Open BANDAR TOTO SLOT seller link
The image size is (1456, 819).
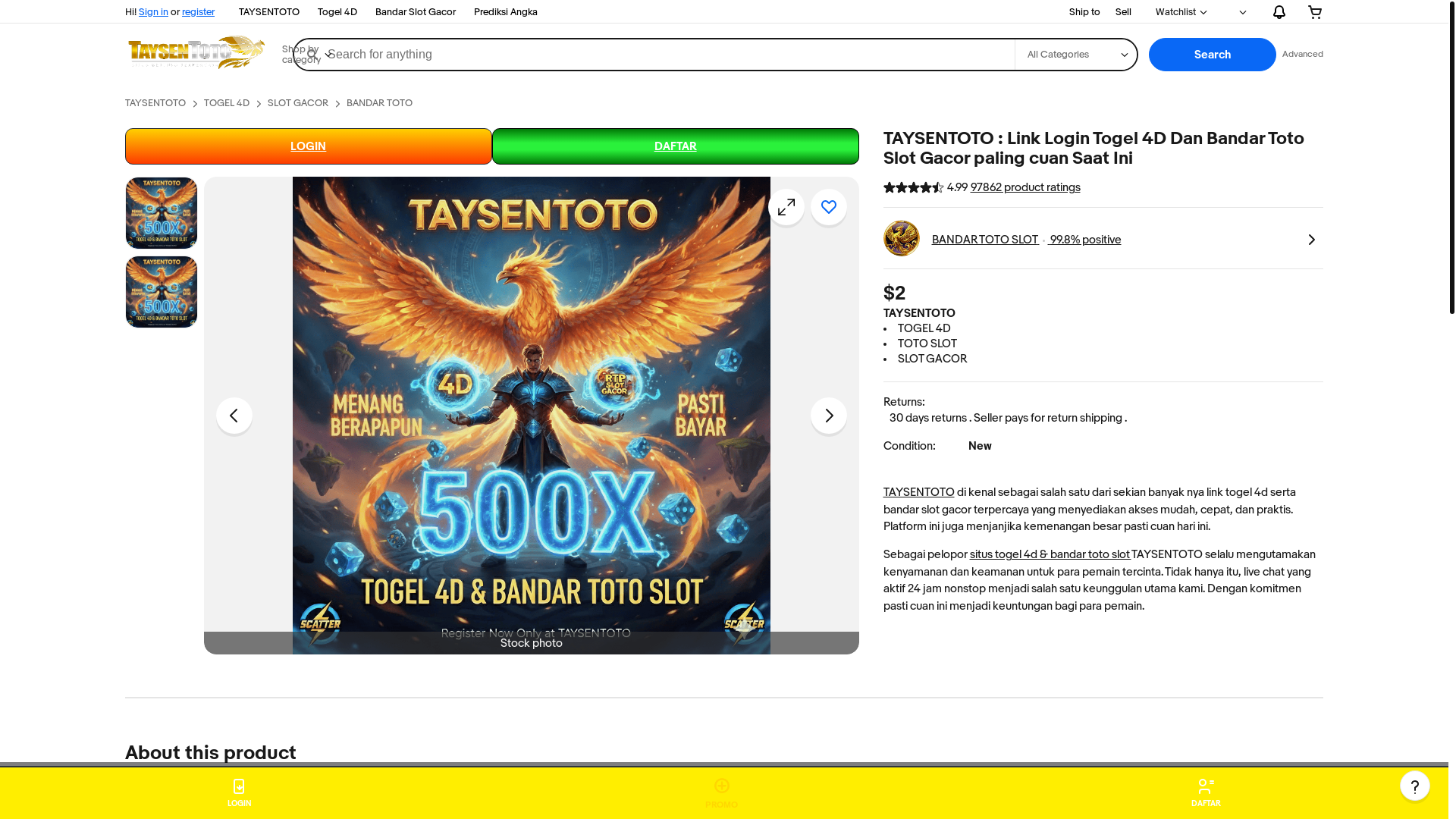click(x=985, y=240)
